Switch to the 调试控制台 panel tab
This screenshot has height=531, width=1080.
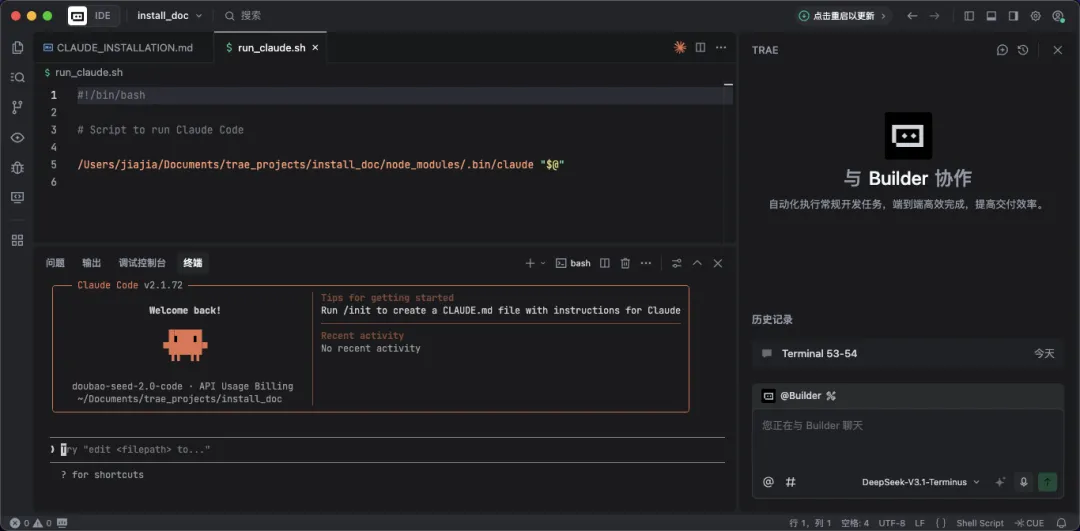142,263
